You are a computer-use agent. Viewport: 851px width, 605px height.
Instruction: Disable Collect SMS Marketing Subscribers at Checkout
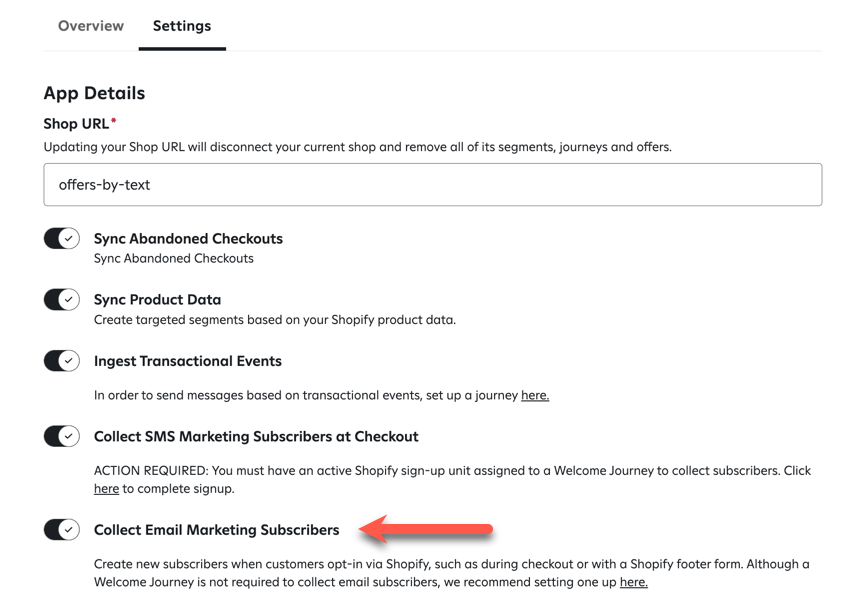pyautogui.click(x=61, y=437)
